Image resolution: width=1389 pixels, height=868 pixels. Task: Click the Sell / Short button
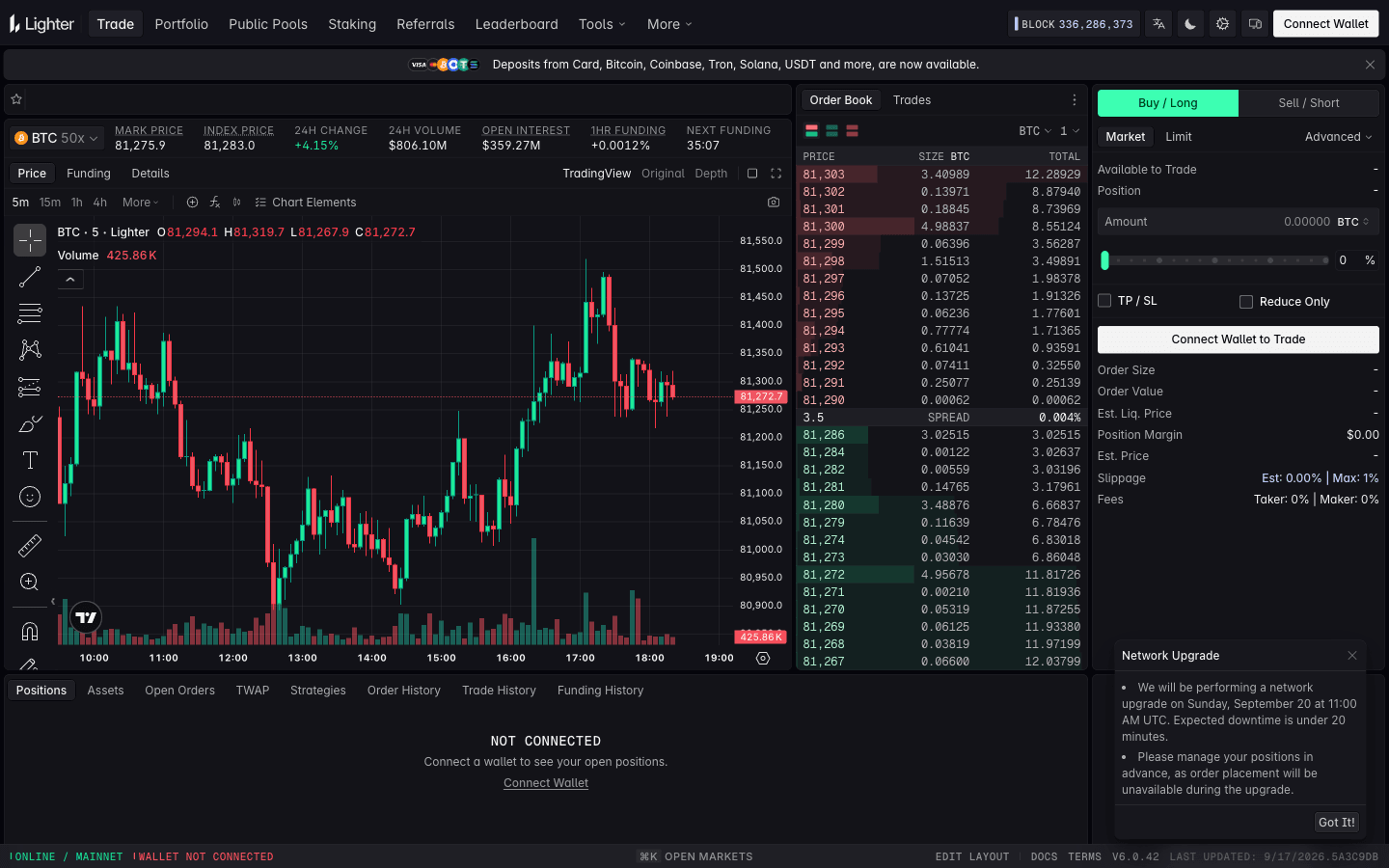tap(1309, 103)
